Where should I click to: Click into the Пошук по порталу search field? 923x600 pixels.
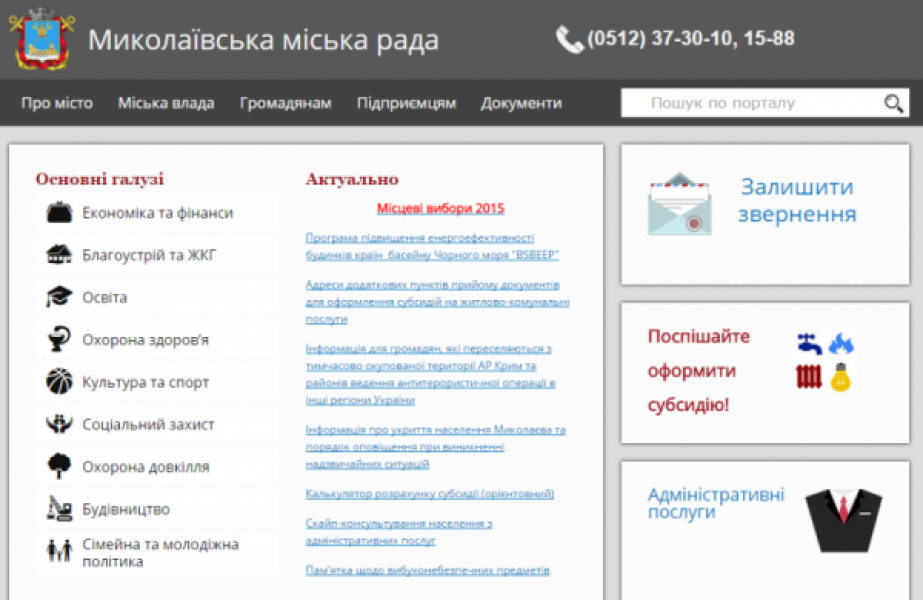tap(750, 103)
